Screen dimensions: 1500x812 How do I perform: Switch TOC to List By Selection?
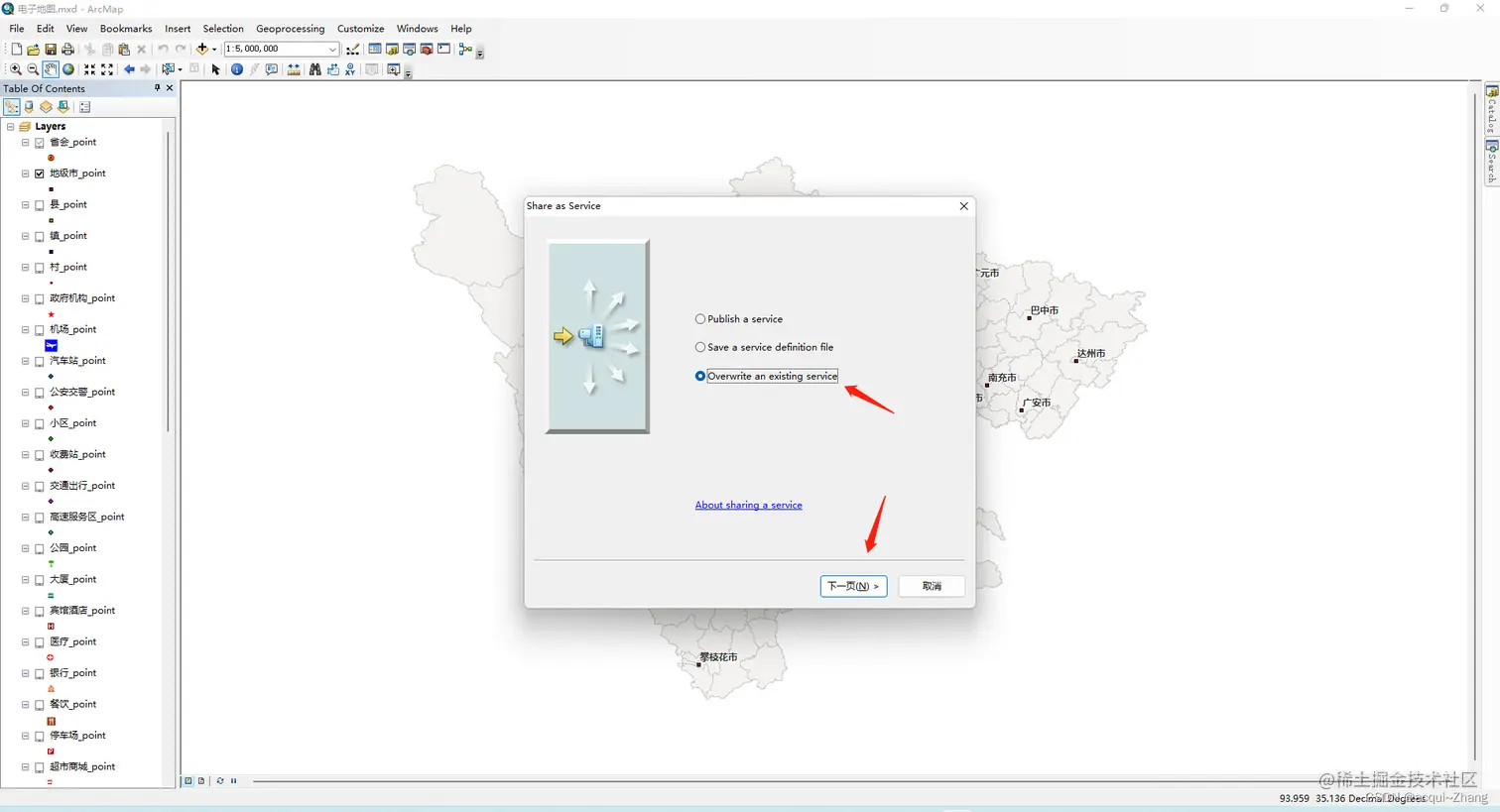63,107
